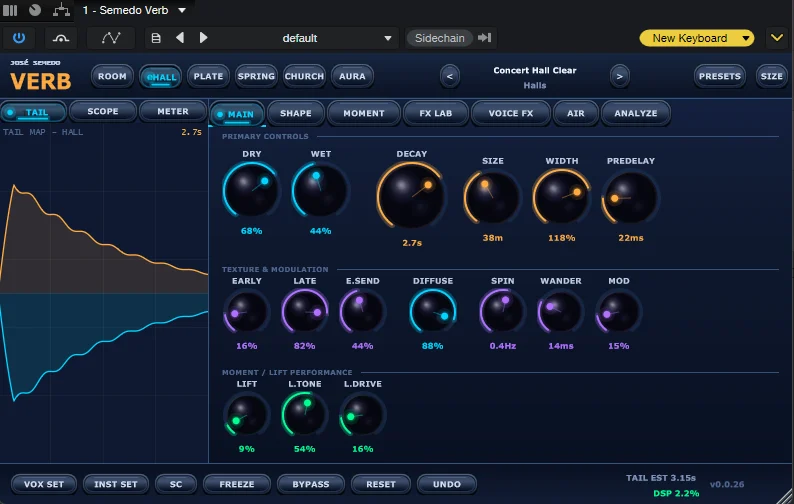The image size is (794, 504).
Task: Click the LIFT knob
Action: pos(247,415)
